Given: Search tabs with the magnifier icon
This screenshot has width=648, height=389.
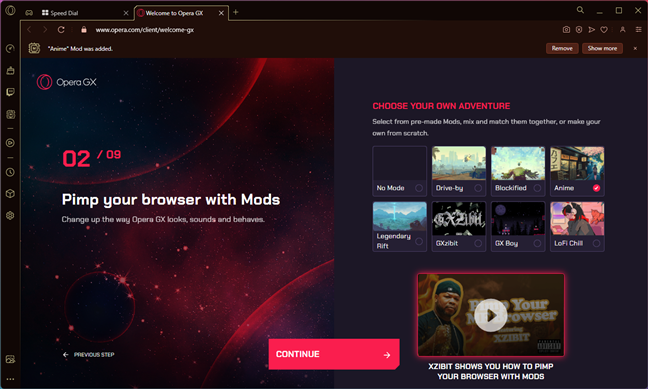Looking at the screenshot, I should tap(580, 10).
